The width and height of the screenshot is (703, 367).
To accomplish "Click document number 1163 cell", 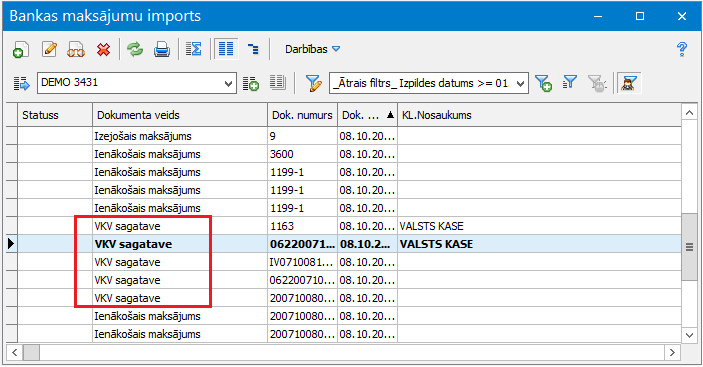I will point(303,226).
